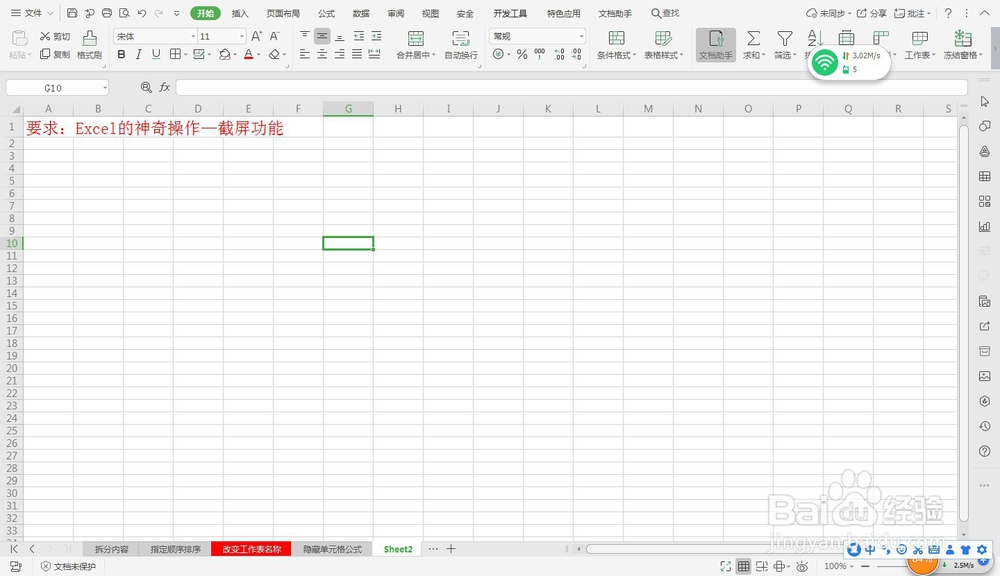Open the red 改变工作表名称 sheet tab
The image size is (1000, 576).
(251, 549)
